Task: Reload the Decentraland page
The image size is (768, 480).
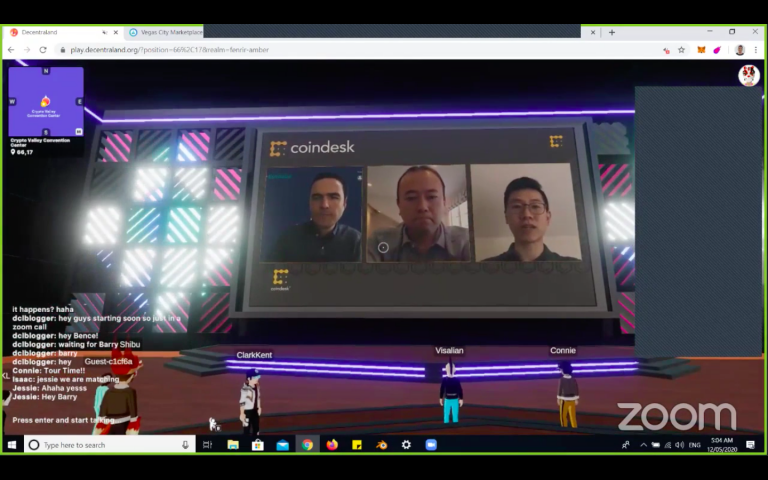Action: pos(43,50)
